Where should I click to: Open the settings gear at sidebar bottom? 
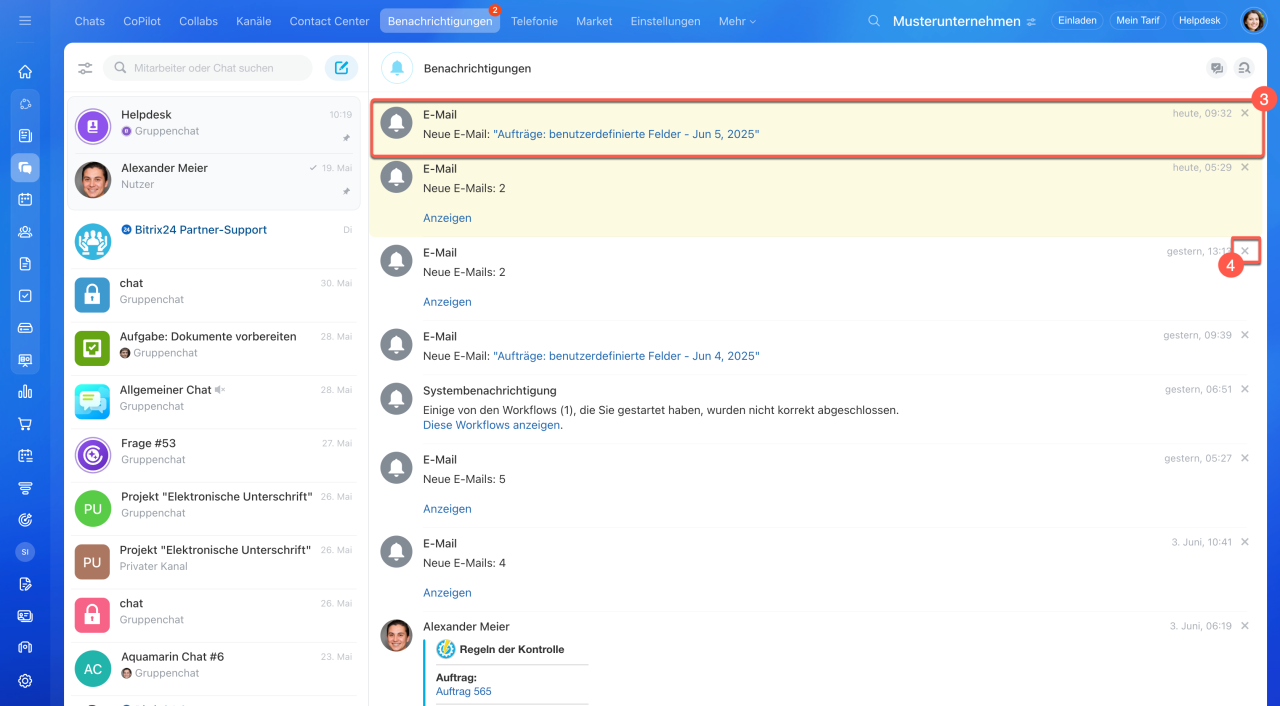25,680
